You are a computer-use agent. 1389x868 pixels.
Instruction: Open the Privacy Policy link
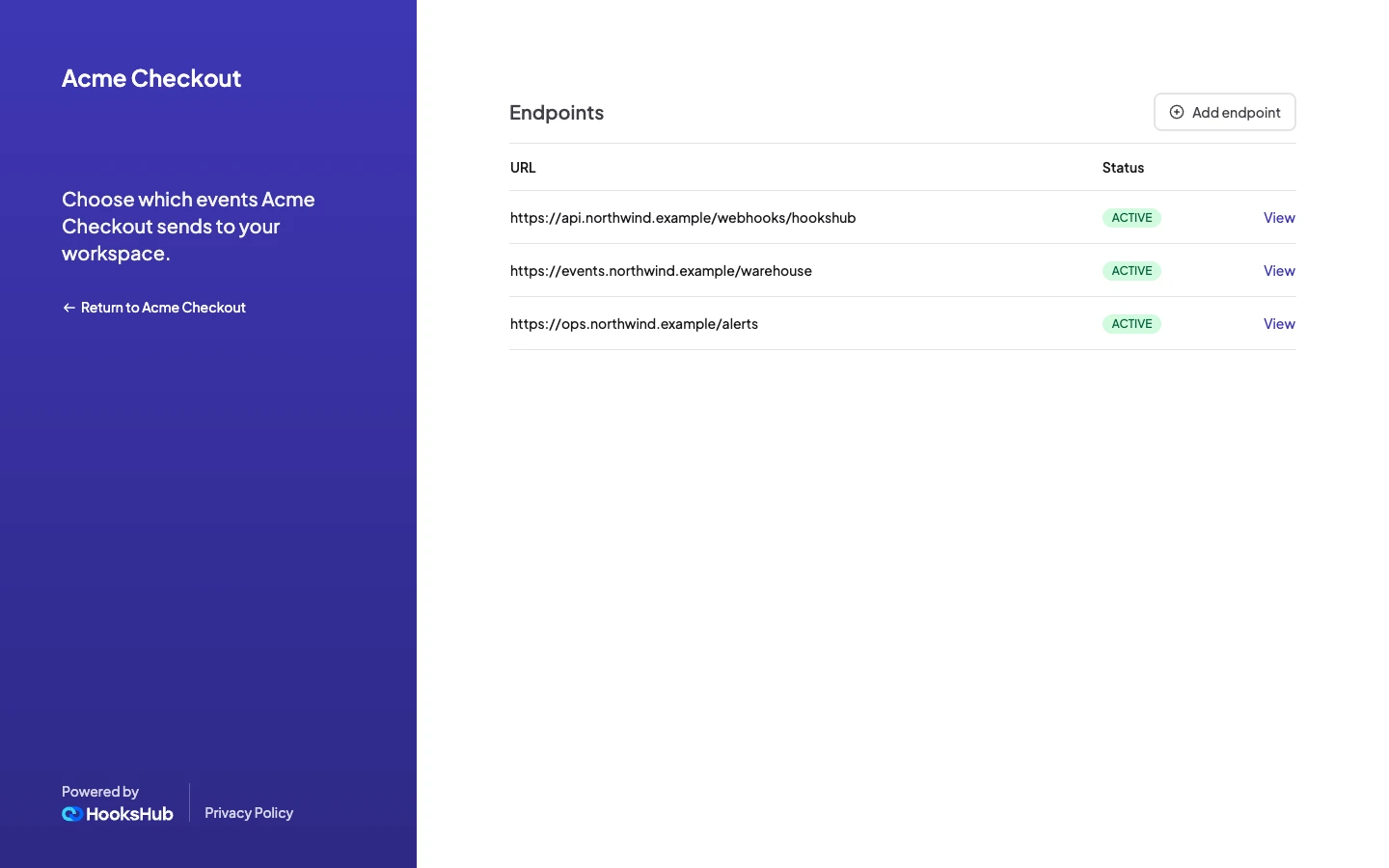(249, 813)
